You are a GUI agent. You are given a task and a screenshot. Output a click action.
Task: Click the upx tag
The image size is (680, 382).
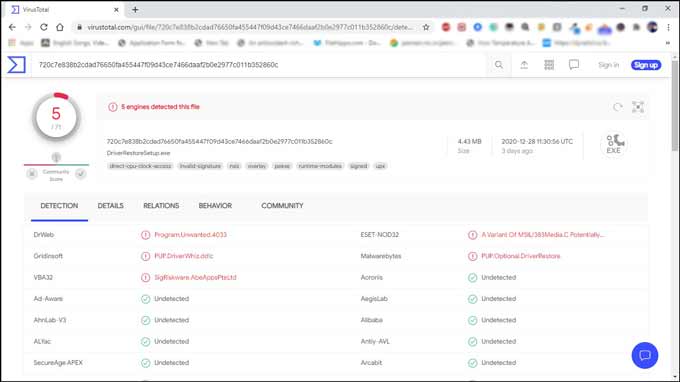pyautogui.click(x=380, y=166)
